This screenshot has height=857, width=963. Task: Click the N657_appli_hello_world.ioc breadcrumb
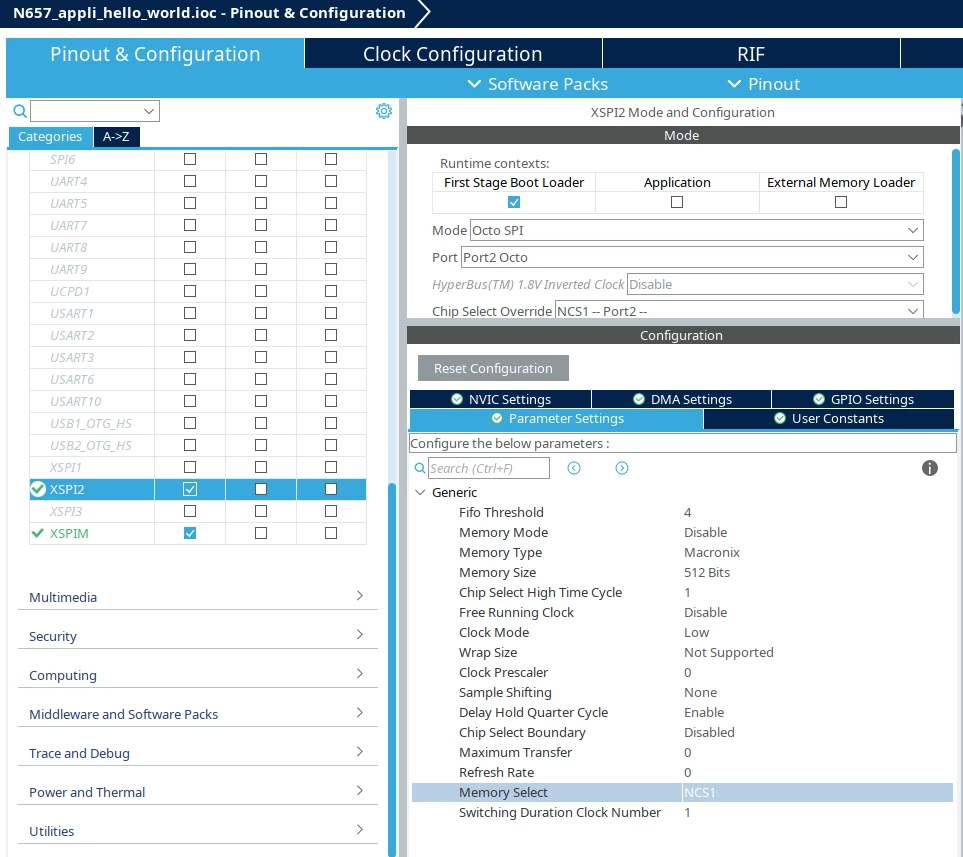click(209, 13)
